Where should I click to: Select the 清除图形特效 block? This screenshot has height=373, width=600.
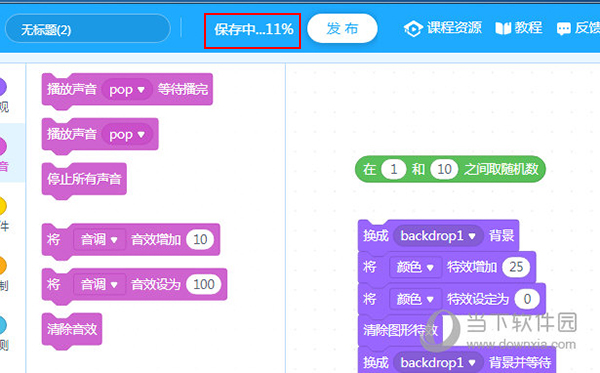point(400,330)
